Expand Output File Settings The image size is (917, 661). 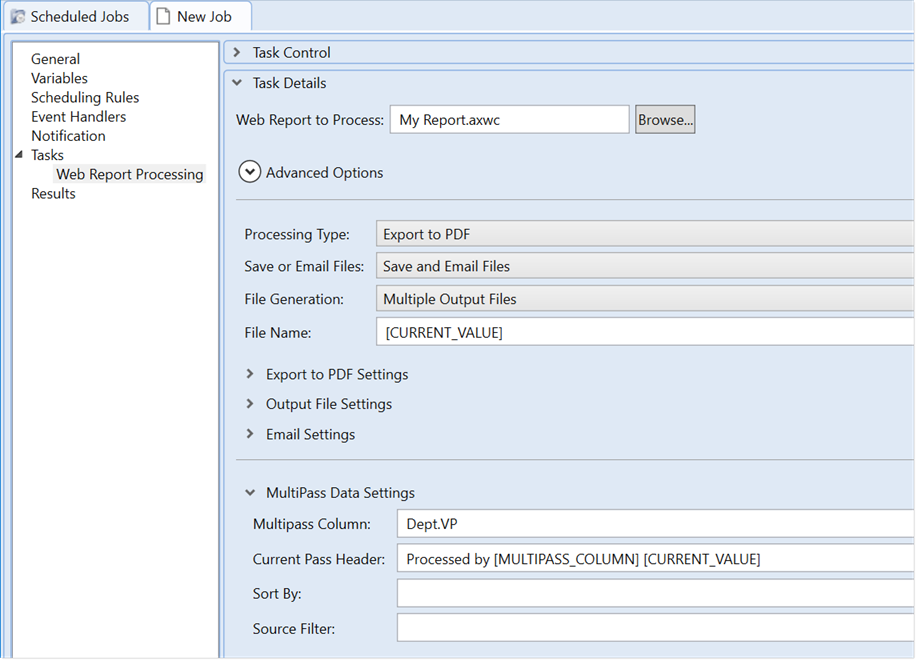point(250,404)
